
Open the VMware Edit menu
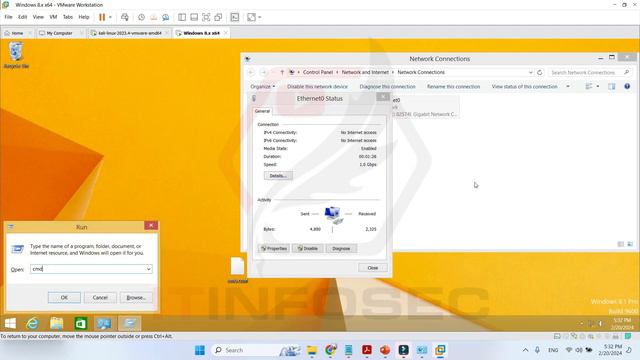[x=22, y=17]
